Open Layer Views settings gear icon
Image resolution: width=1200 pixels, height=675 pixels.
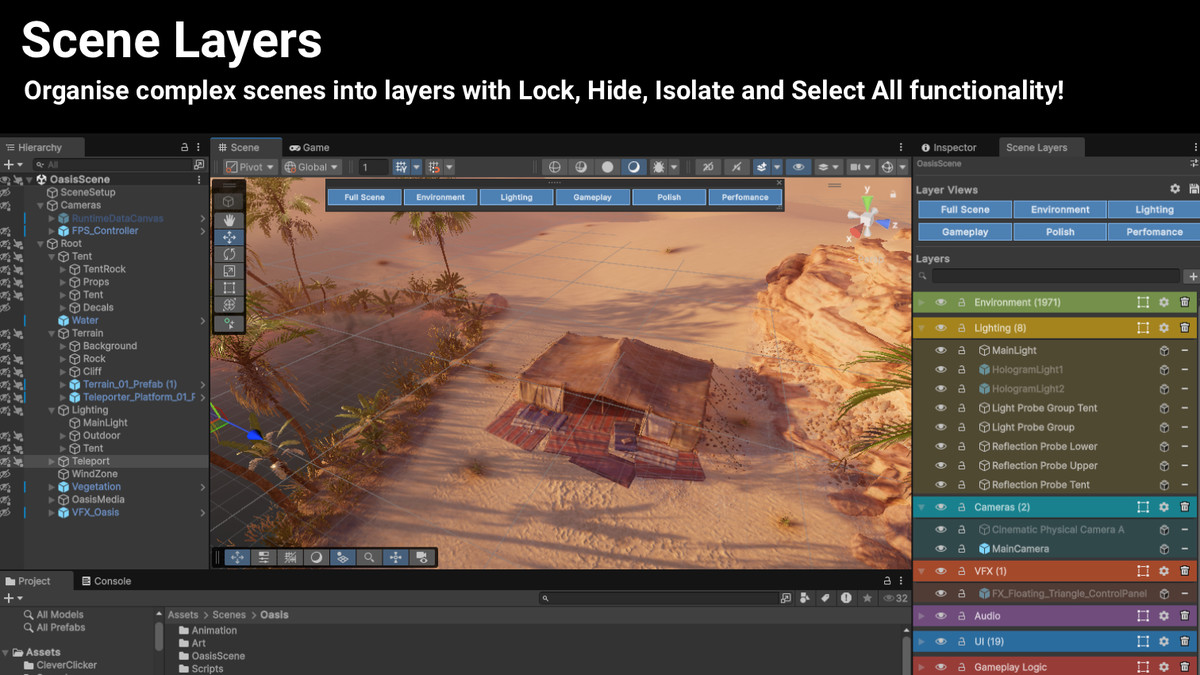coord(1176,189)
